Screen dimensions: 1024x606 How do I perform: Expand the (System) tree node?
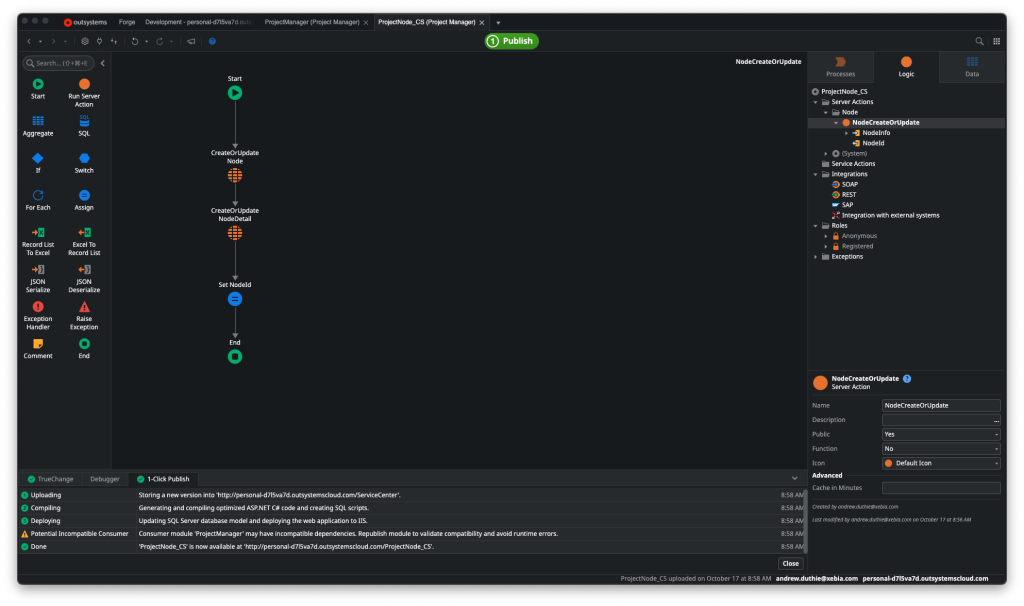click(825, 154)
